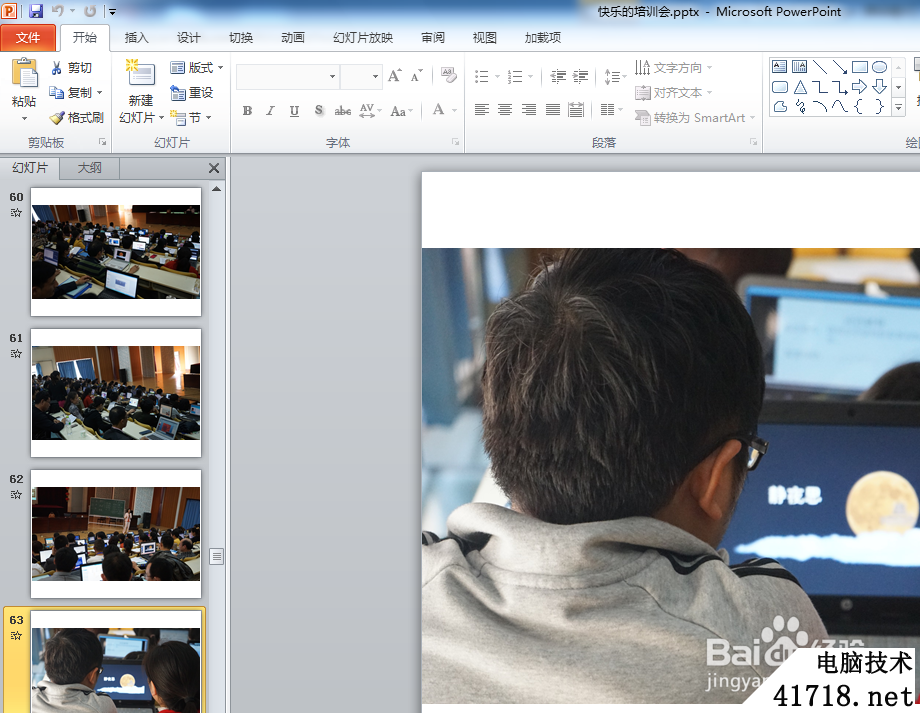
Task: Switch to the 幻灯片放映 Slide Show tab
Action: click(x=363, y=38)
